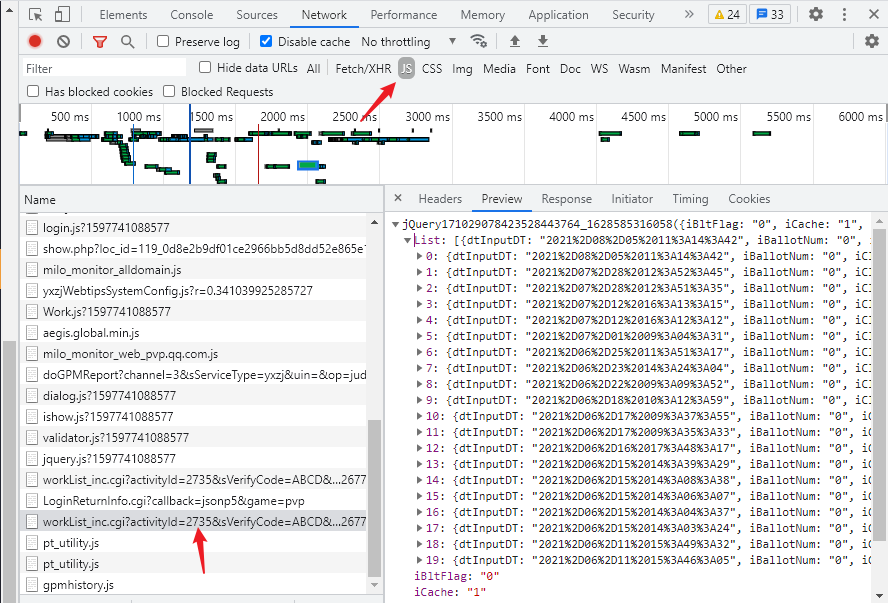Activate the inspect element picker icon

(36, 15)
